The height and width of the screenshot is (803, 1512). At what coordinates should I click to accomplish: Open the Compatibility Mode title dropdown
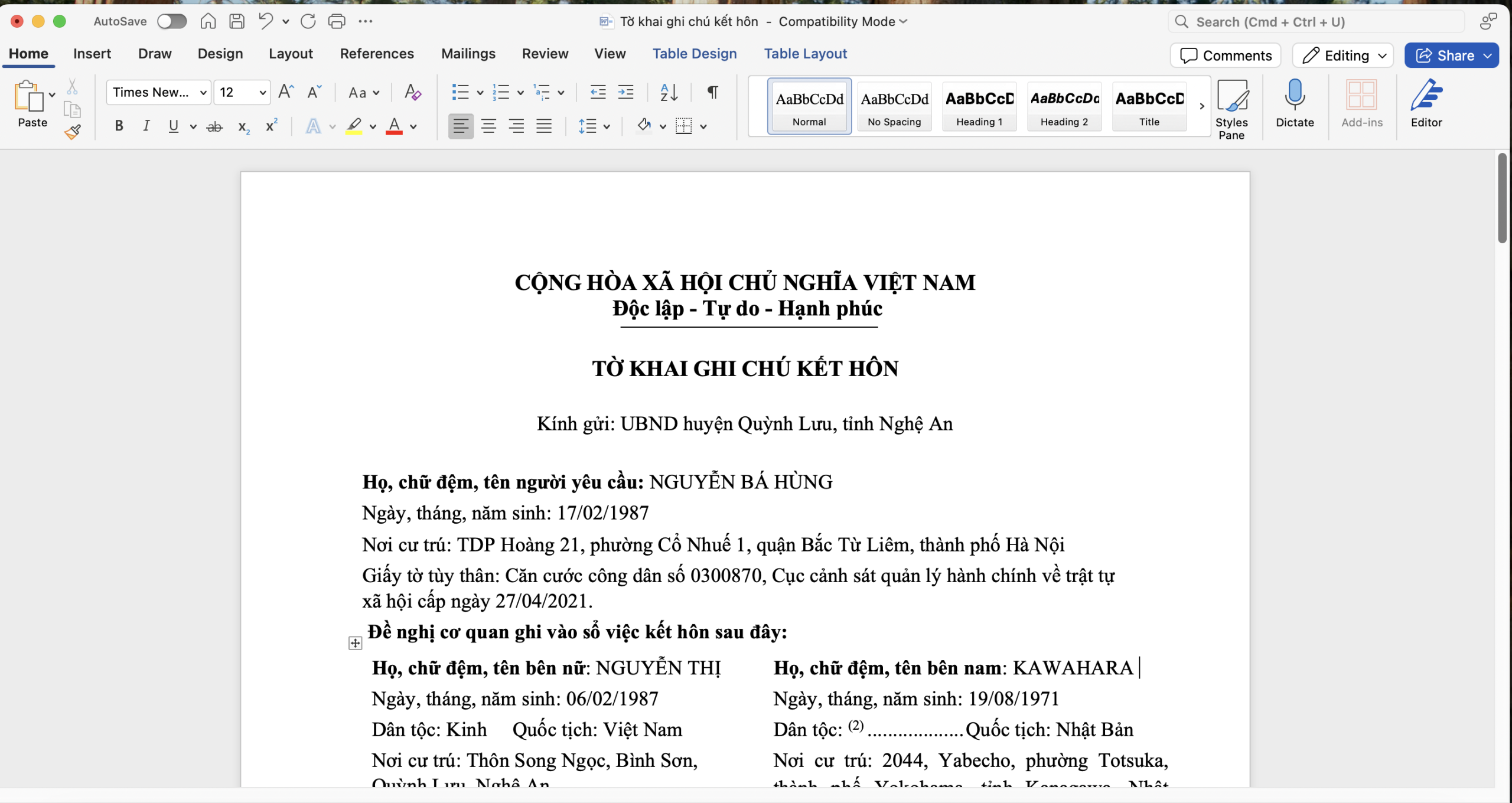click(843, 22)
